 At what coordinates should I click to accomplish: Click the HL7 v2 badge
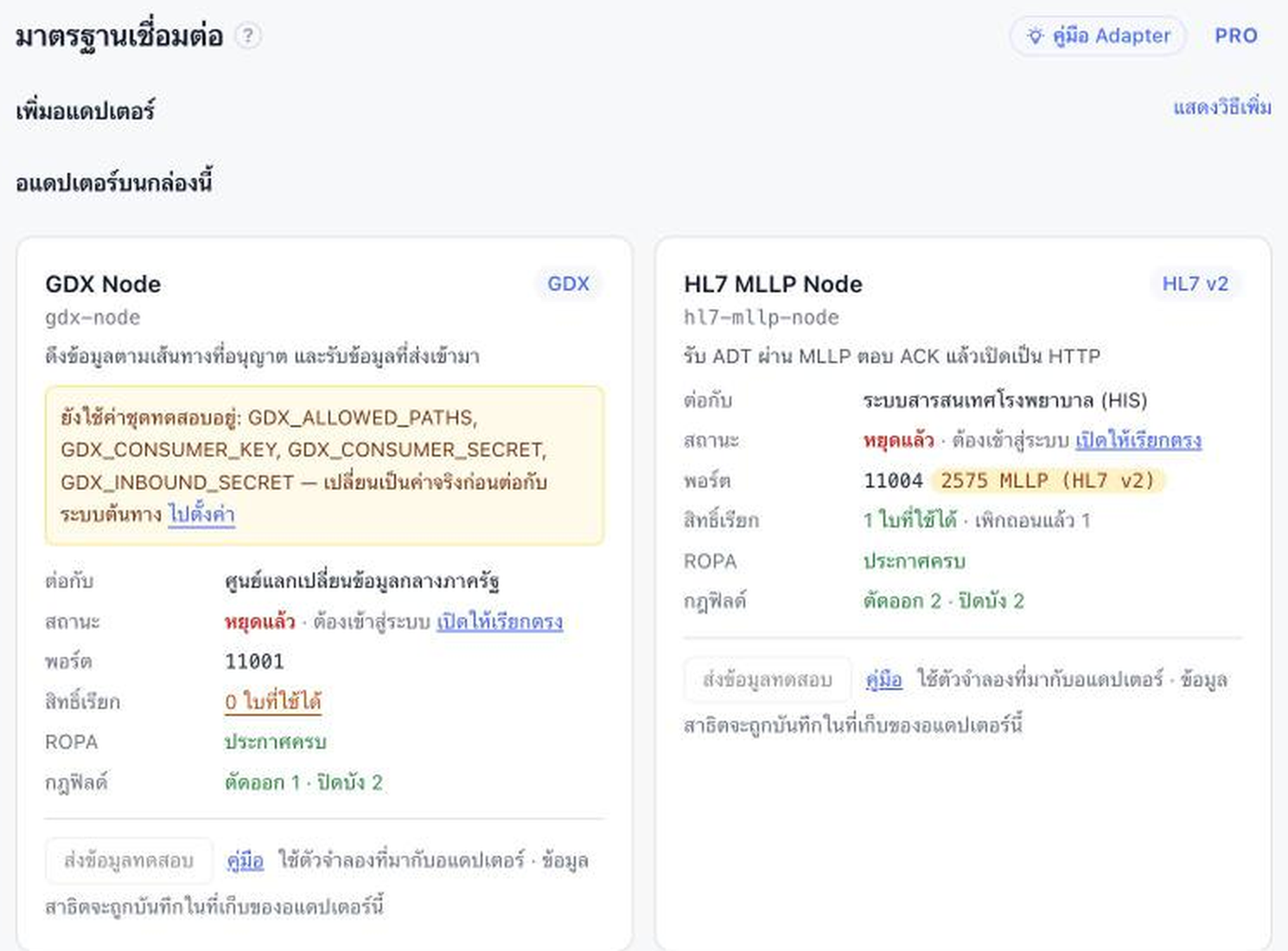click(1196, 284)
